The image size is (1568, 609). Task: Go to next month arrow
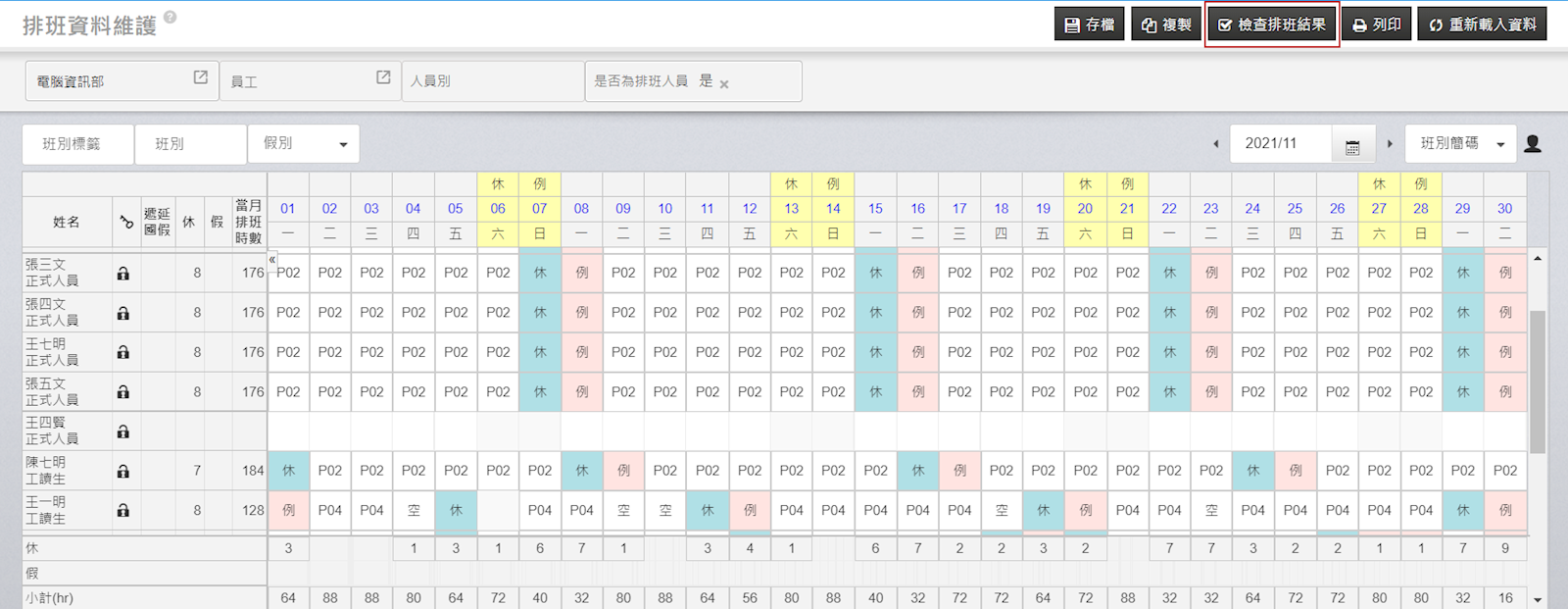(x=1390, y=144)
